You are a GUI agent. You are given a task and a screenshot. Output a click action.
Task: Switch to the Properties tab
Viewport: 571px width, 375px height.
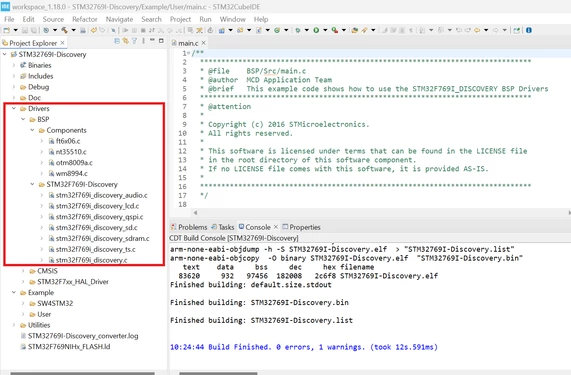(x=302, y=227)
